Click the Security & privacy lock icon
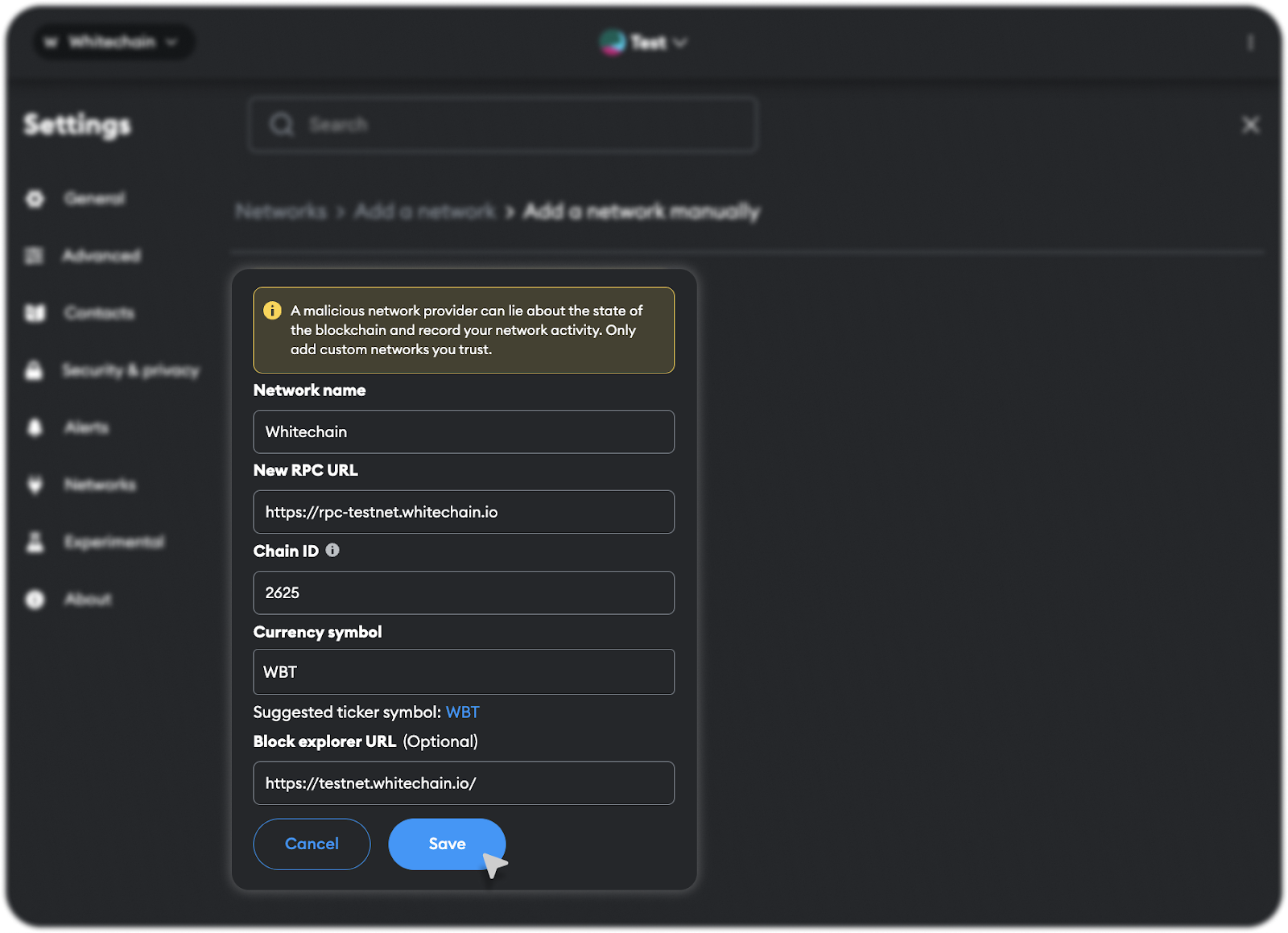 [34, 370]
